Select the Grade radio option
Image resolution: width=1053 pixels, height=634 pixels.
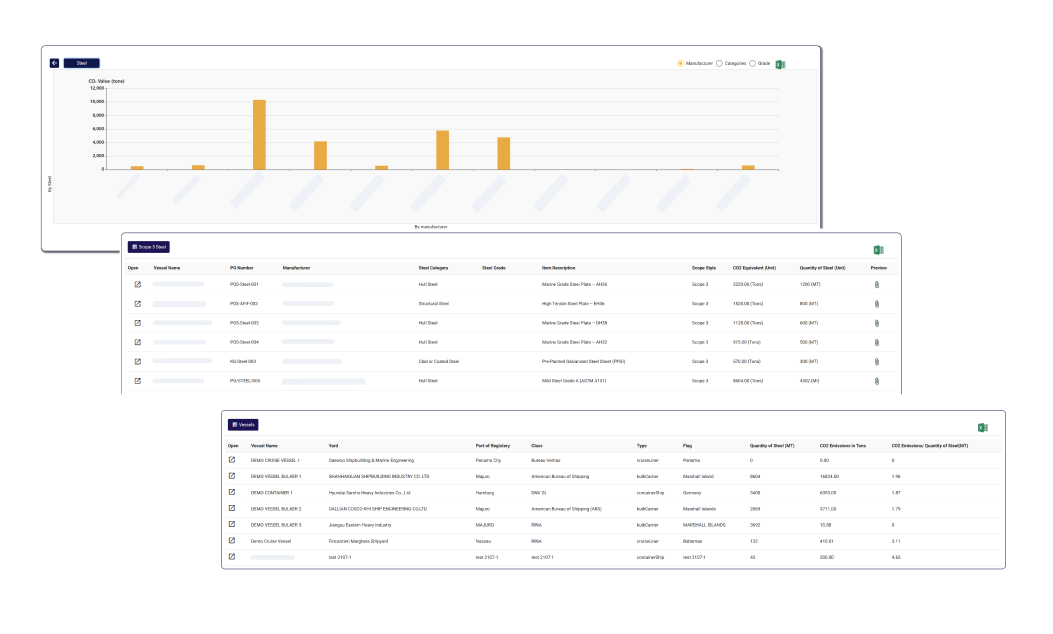[752, 63]
